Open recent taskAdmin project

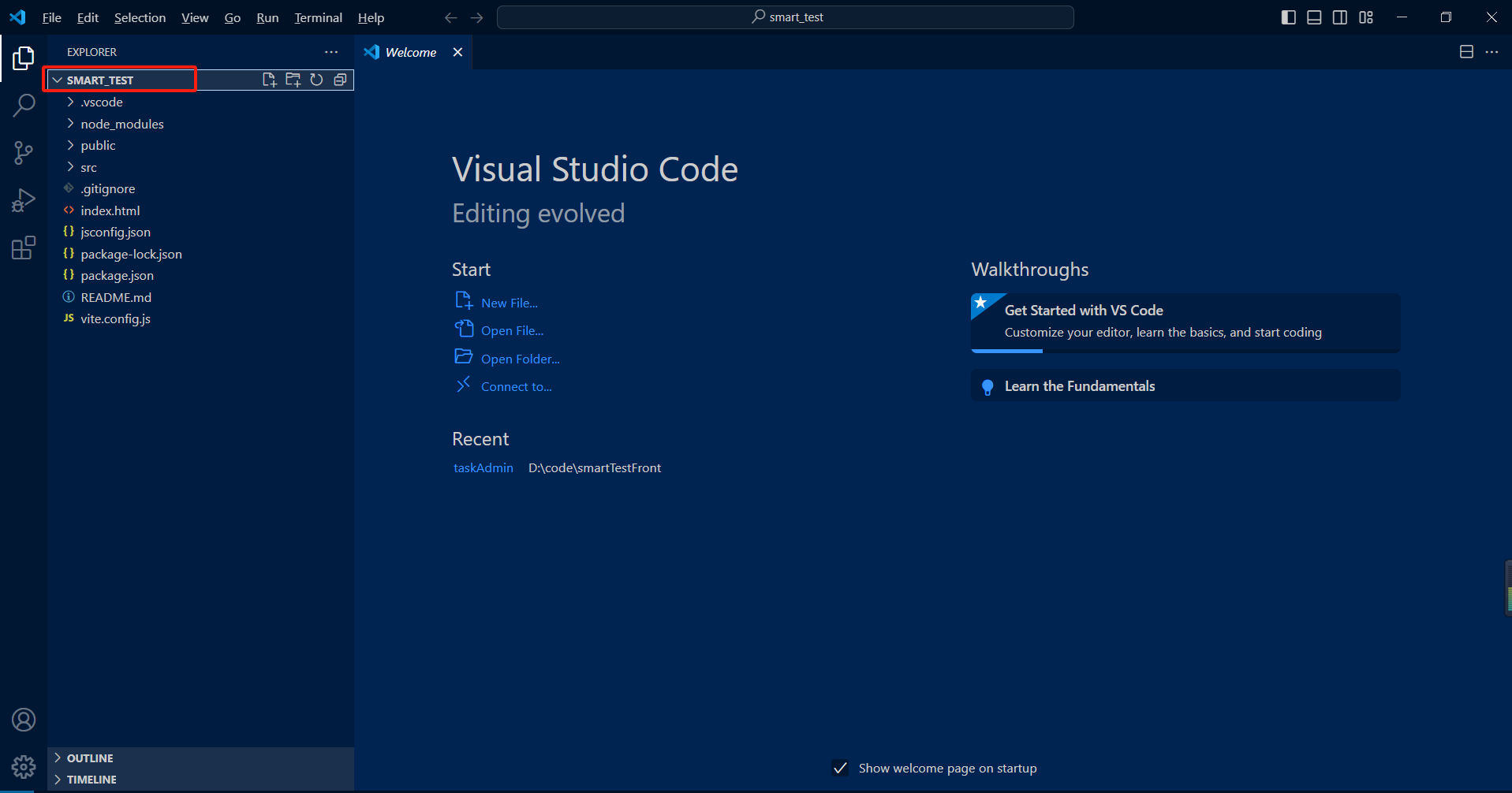pyautogui.click(x=483, y=467)
